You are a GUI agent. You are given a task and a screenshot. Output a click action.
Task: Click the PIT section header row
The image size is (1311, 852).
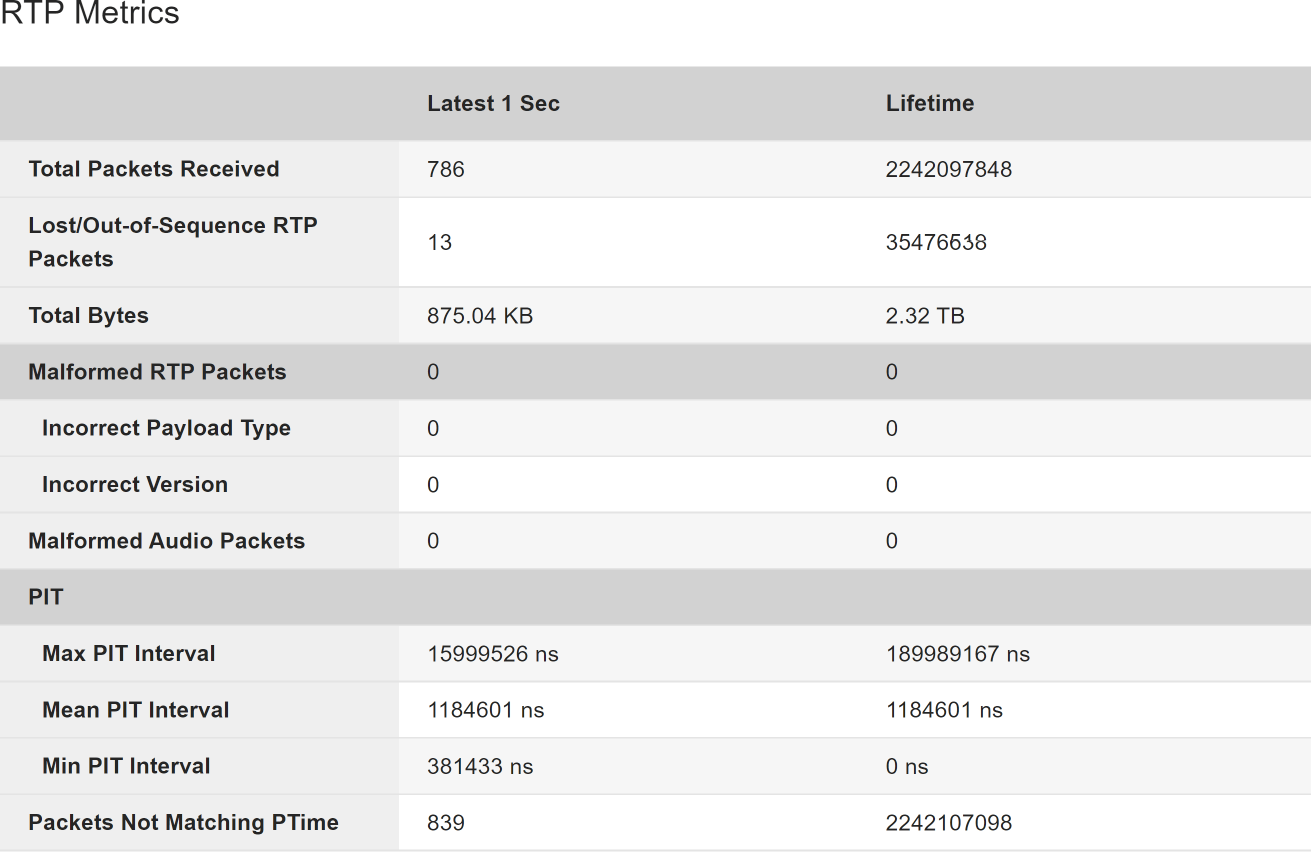click(x=655, y=597)
